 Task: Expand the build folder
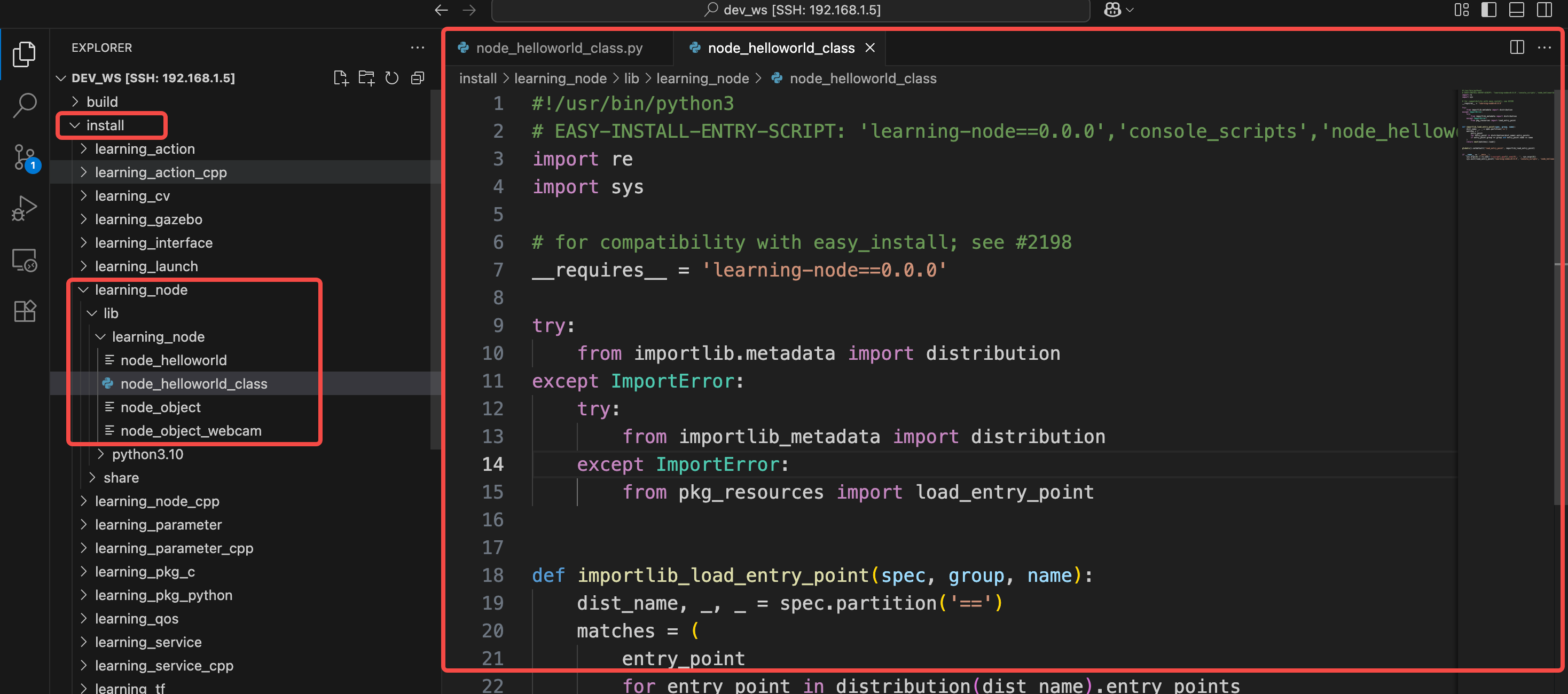click(101, 101)
